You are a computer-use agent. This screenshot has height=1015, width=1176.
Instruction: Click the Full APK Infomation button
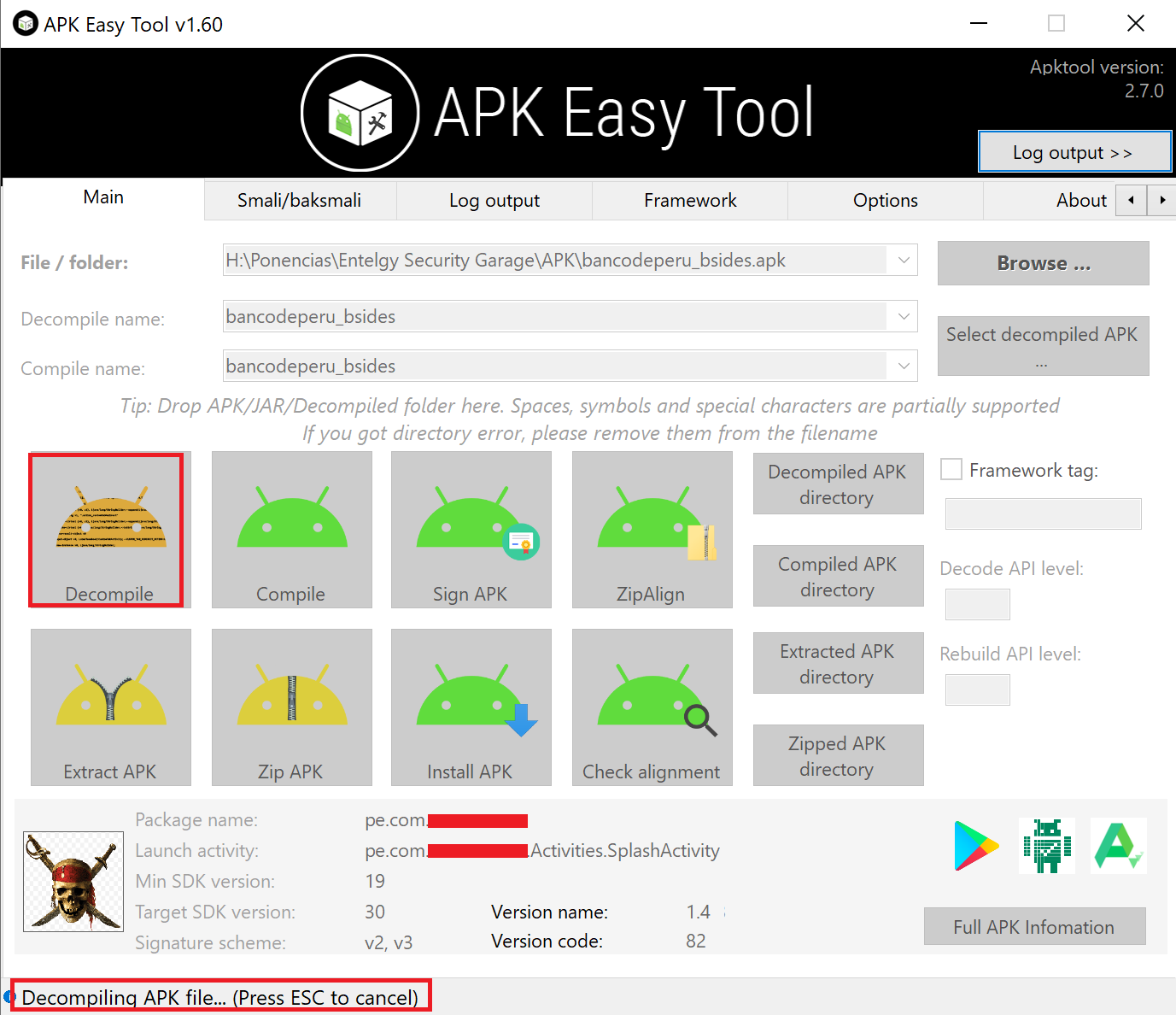tap(1034, 927)
